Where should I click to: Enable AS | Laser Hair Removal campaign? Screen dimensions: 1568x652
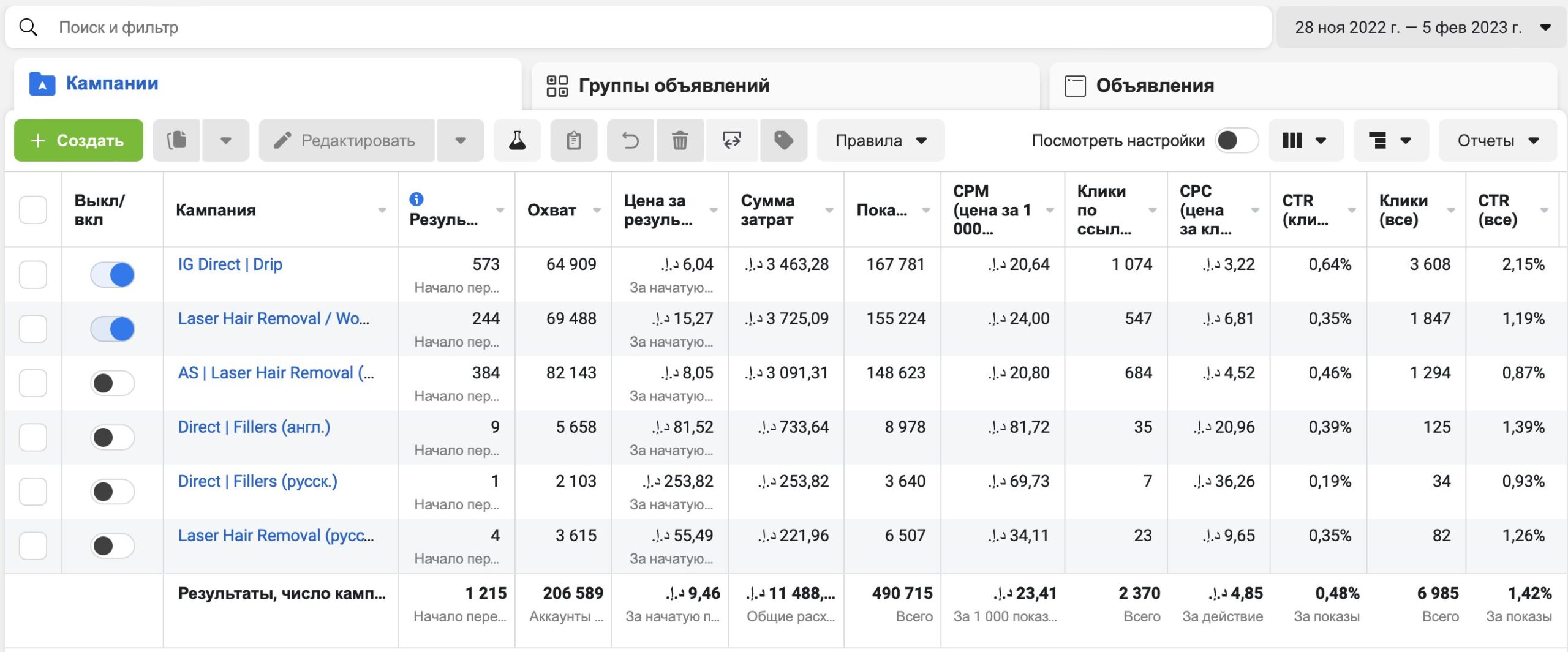(113, 383)
